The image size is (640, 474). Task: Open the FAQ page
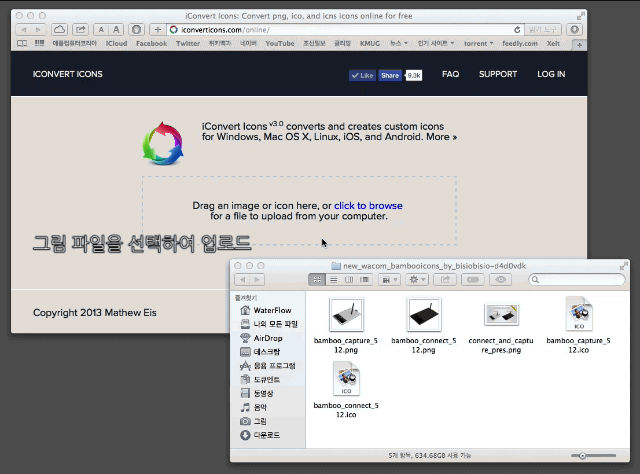tap(450, 74)
